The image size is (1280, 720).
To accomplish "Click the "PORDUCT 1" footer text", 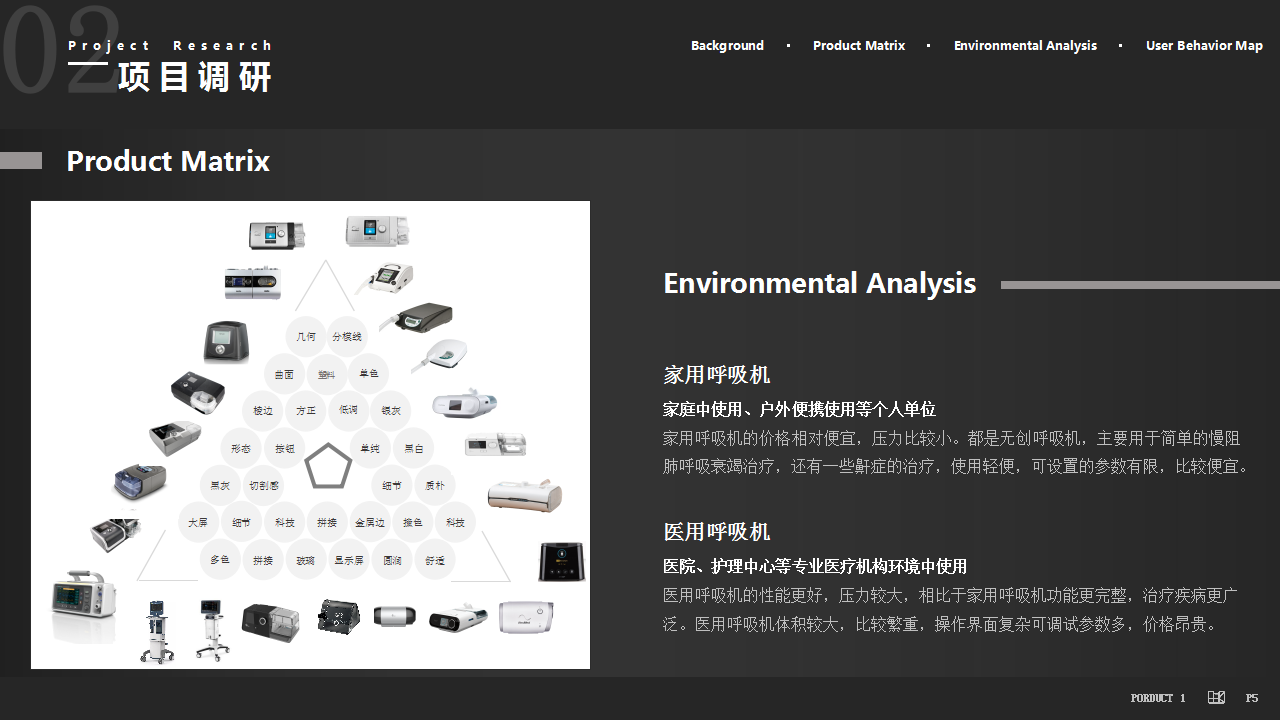I will 1157,697.
